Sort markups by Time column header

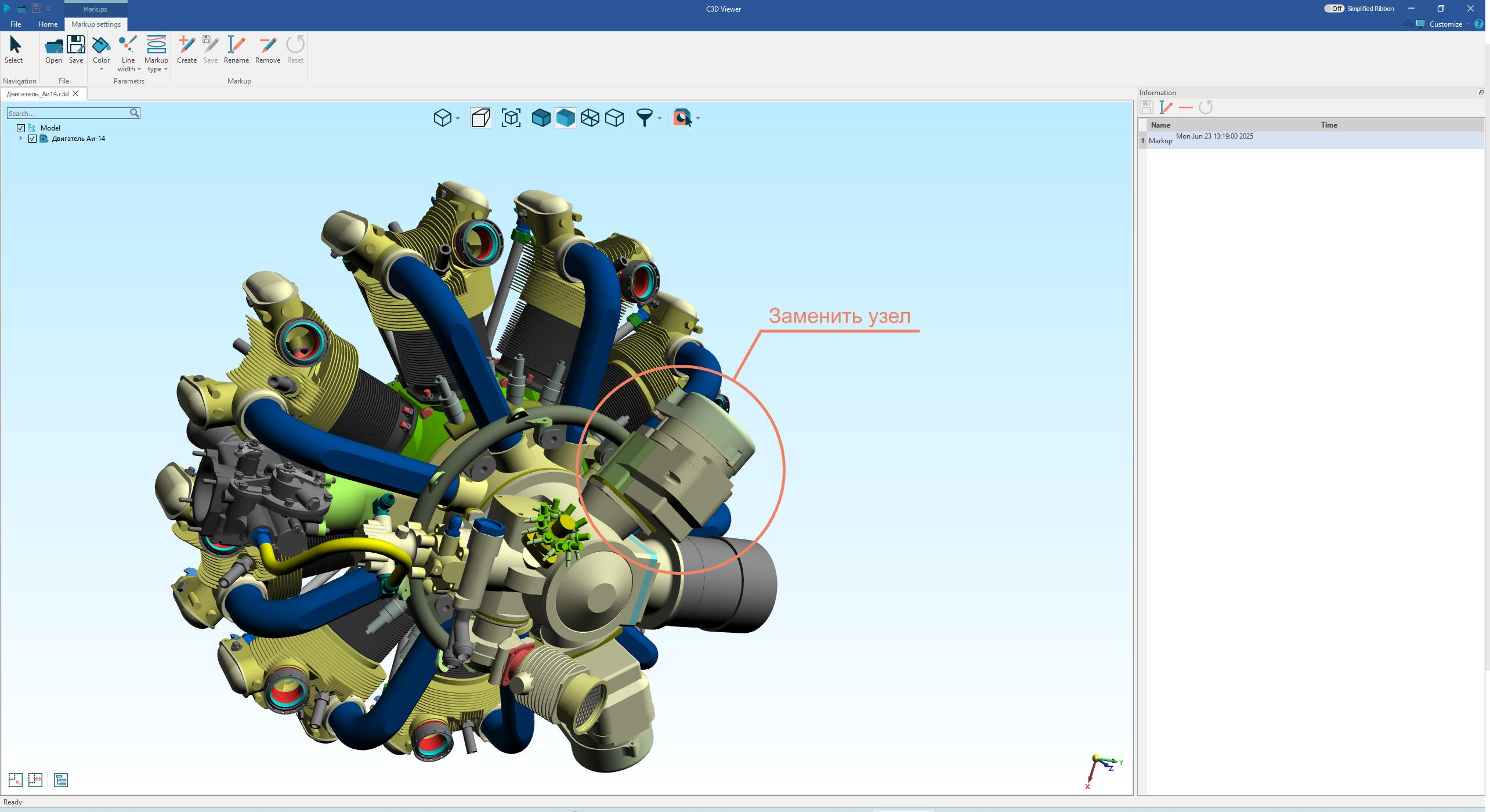[x=1329, y=125]
